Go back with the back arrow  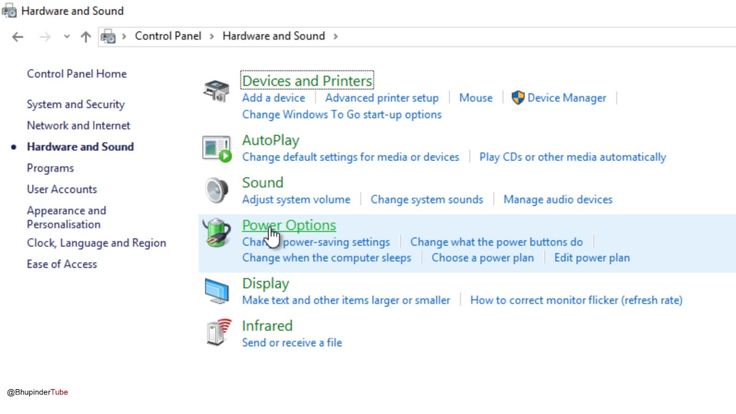18,37
